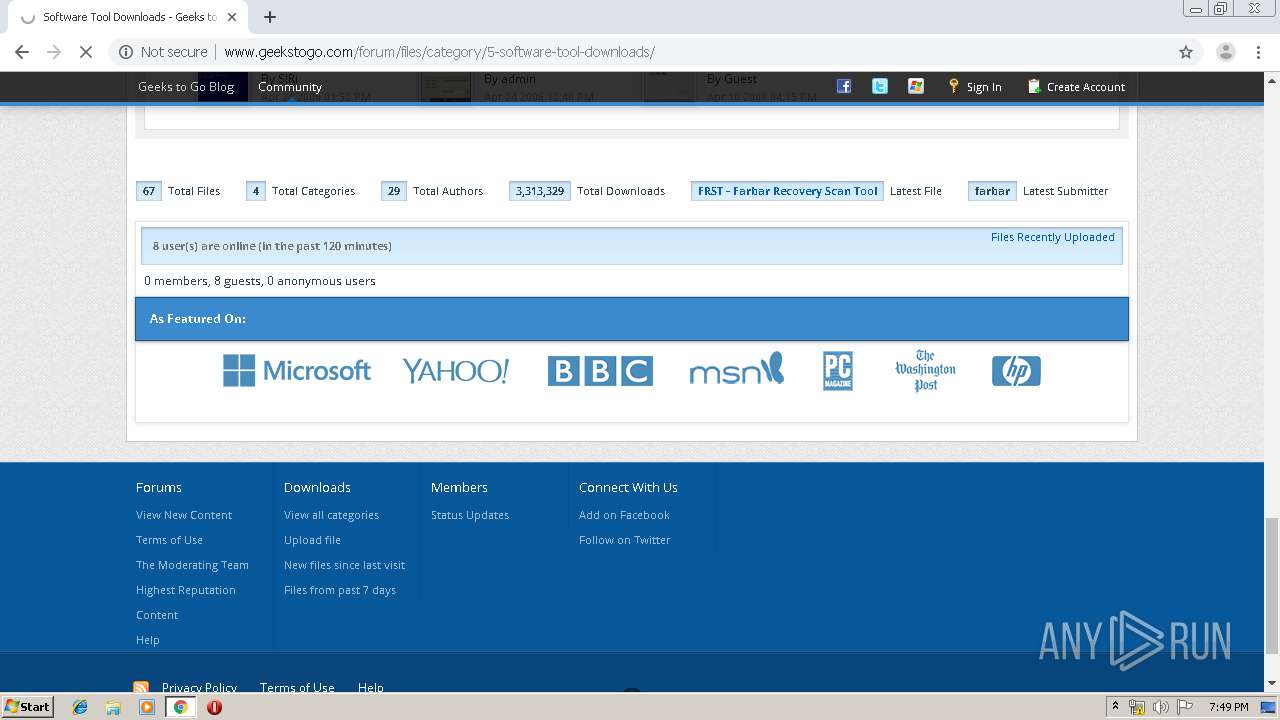Open Privacy Policy in bottom bar
Viewport: 1280px width, 720px height.
click(199, 687)
